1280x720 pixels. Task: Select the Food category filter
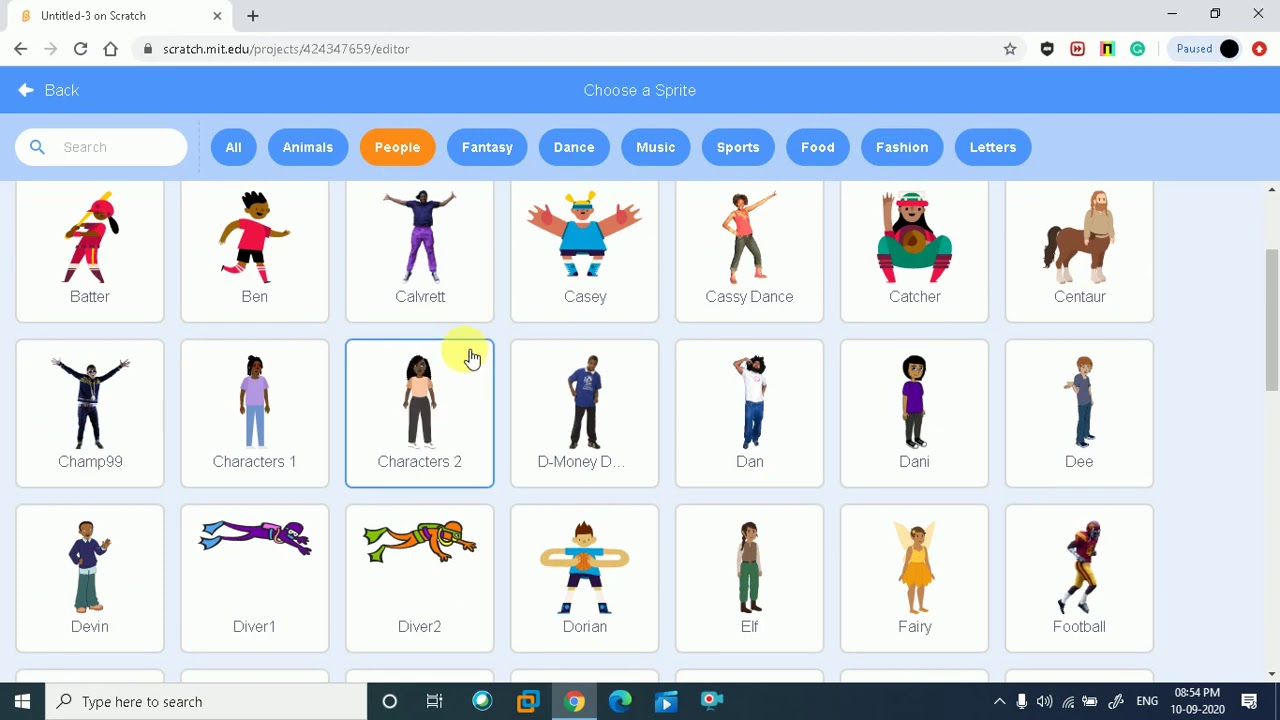click(817, 147)
